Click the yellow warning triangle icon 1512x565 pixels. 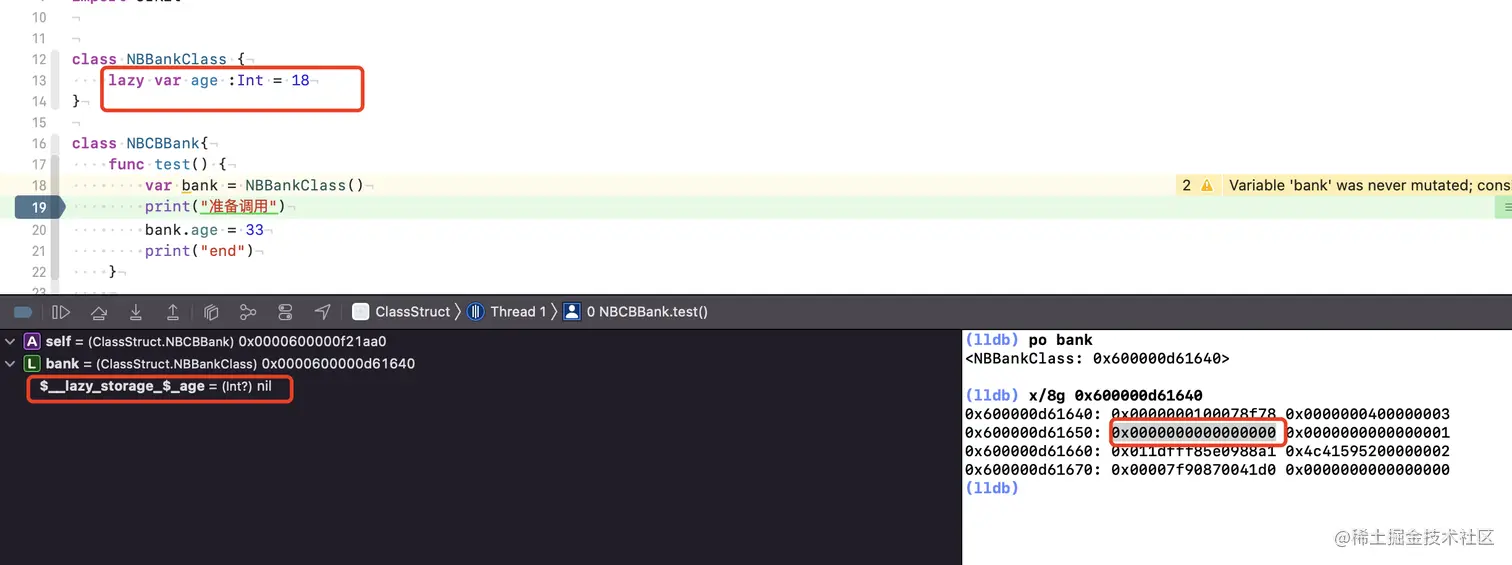tap(1207, 185)
